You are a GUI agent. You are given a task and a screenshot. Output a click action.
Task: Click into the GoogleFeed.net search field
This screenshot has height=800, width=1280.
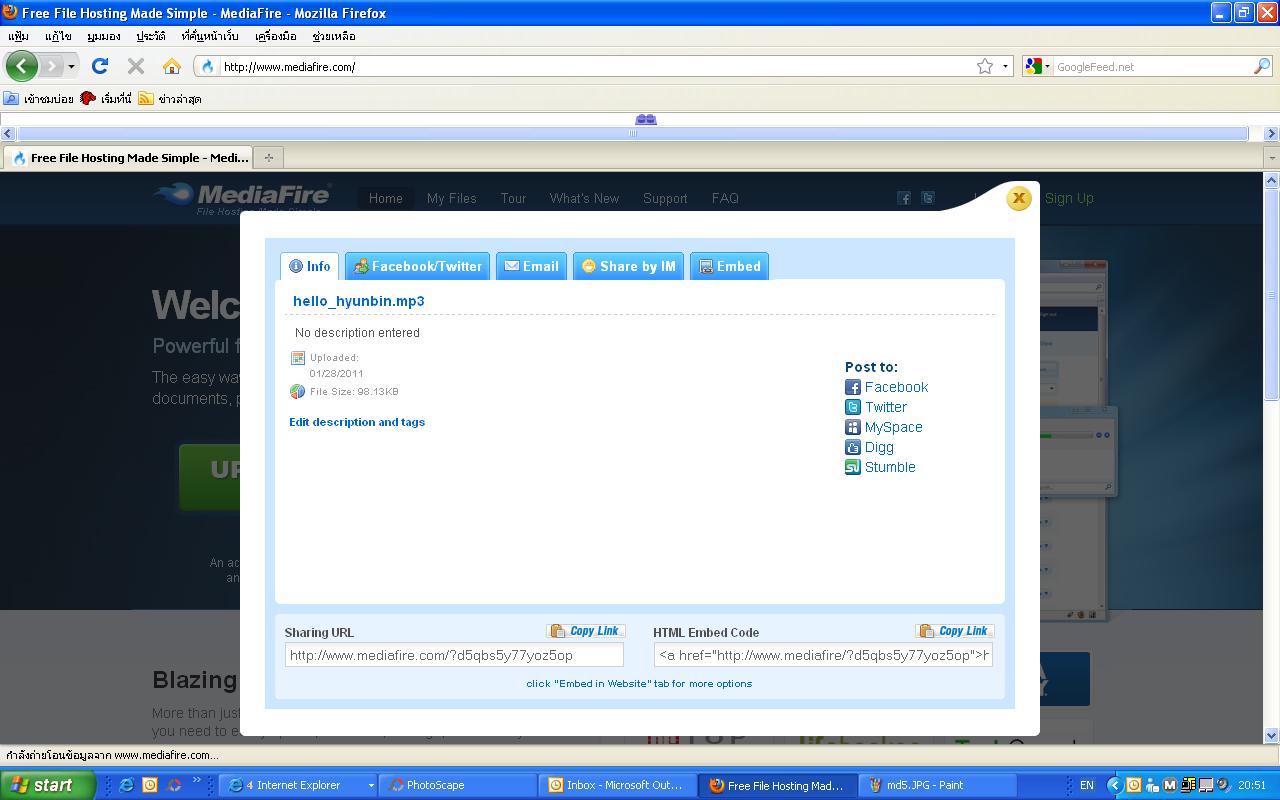point(1152,67)
